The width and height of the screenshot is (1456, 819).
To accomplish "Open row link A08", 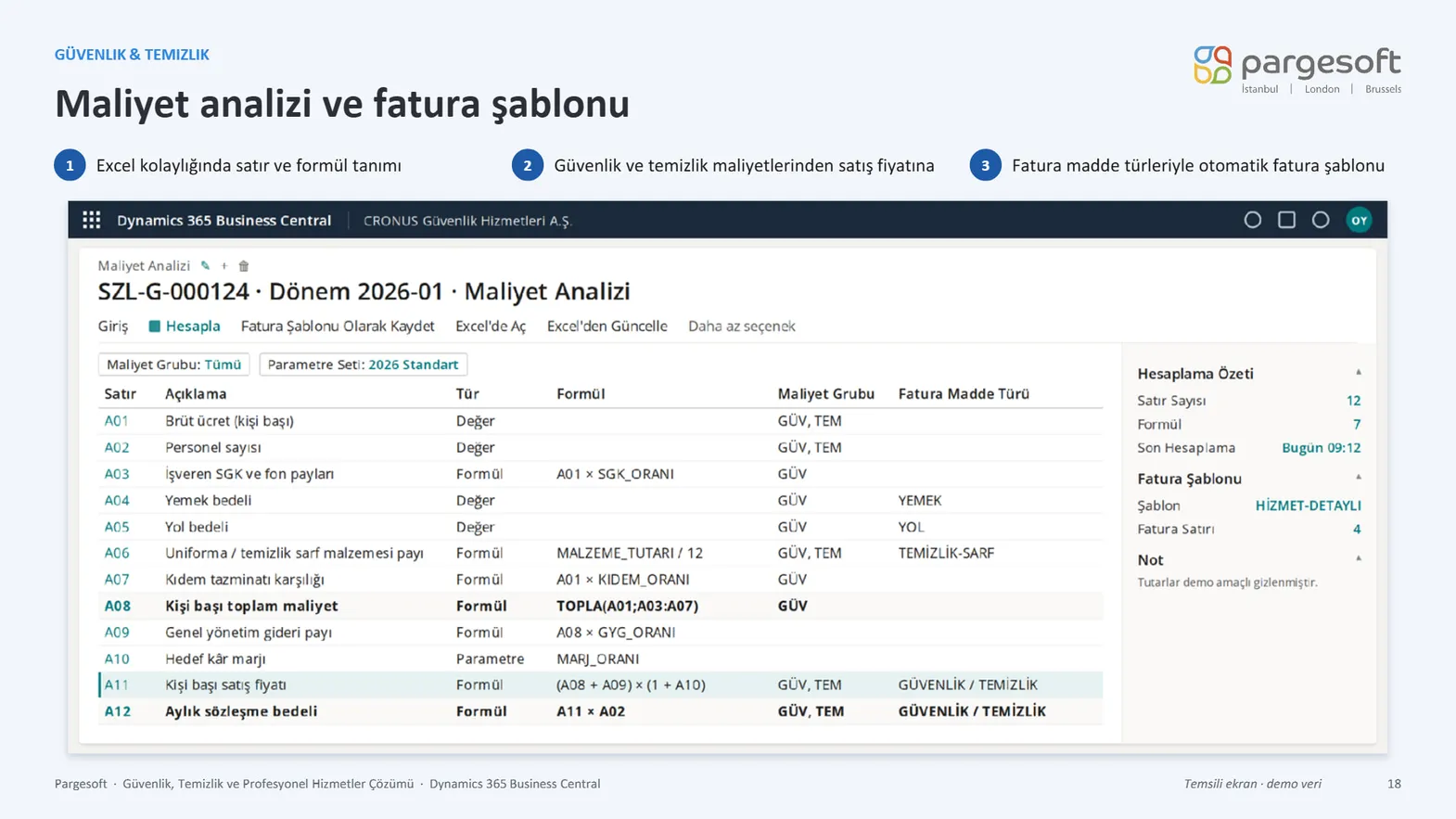I will pyautogui.click(x=117, y=606).
